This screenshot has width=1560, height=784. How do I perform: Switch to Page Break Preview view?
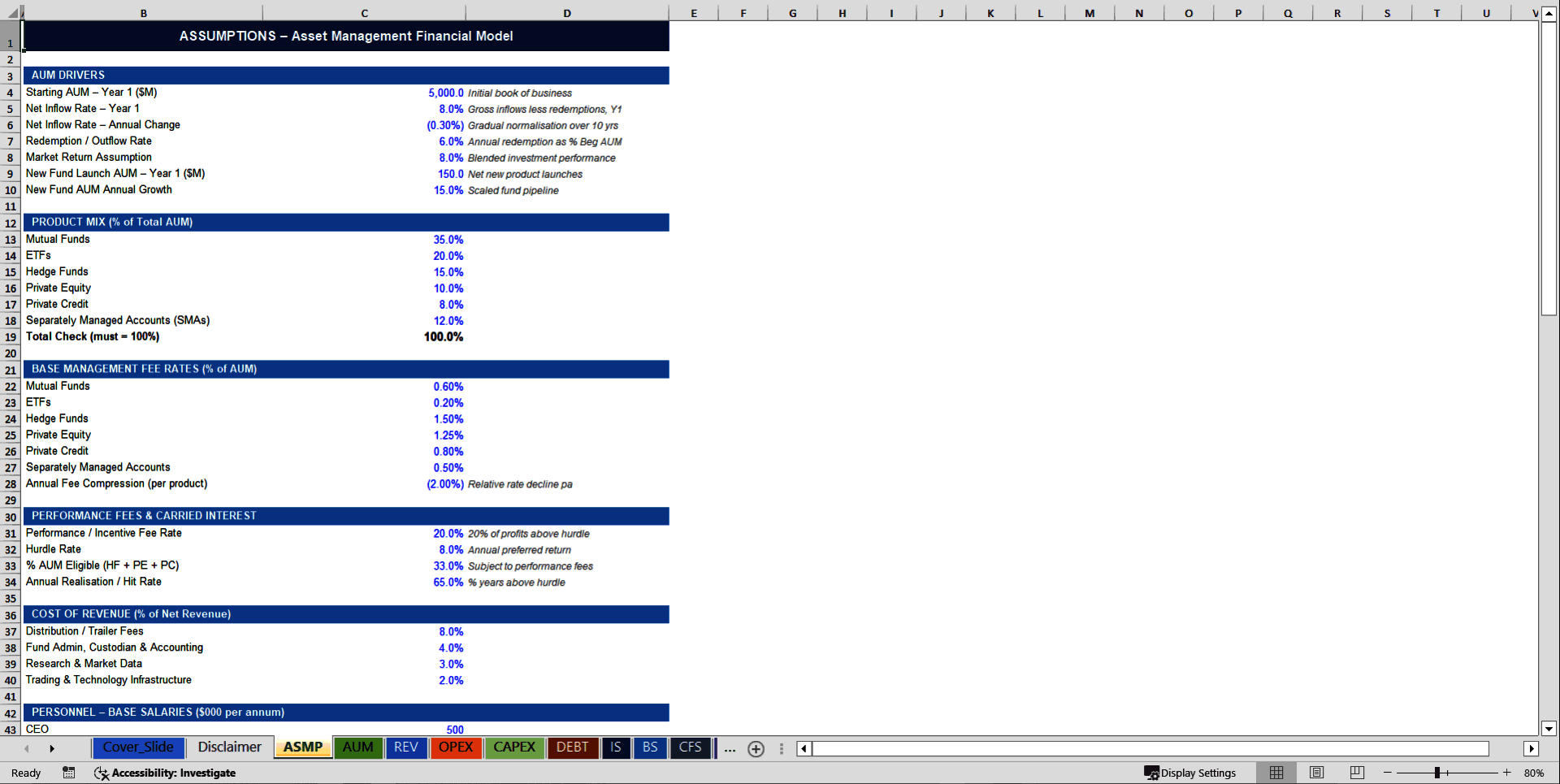pos(1357,773)
